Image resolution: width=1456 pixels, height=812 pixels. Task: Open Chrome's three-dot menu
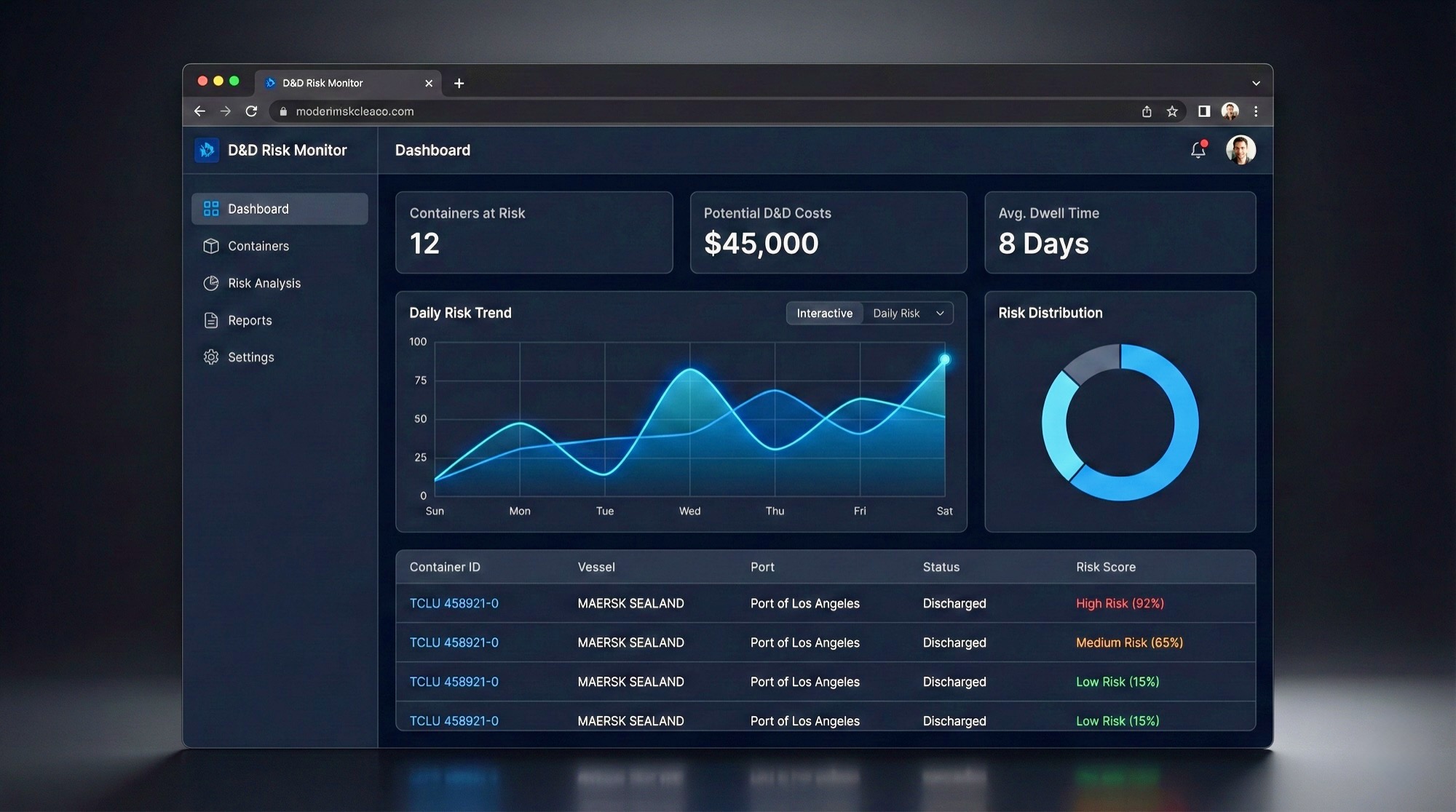(1255, 111)
